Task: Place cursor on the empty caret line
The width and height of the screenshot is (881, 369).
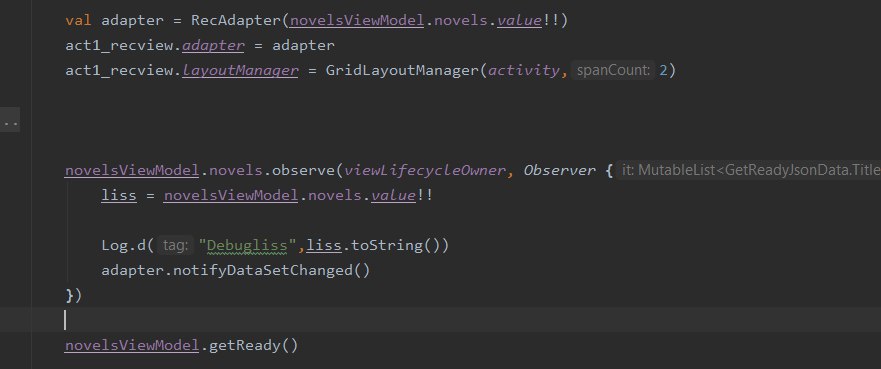Action: coord(440,320)
